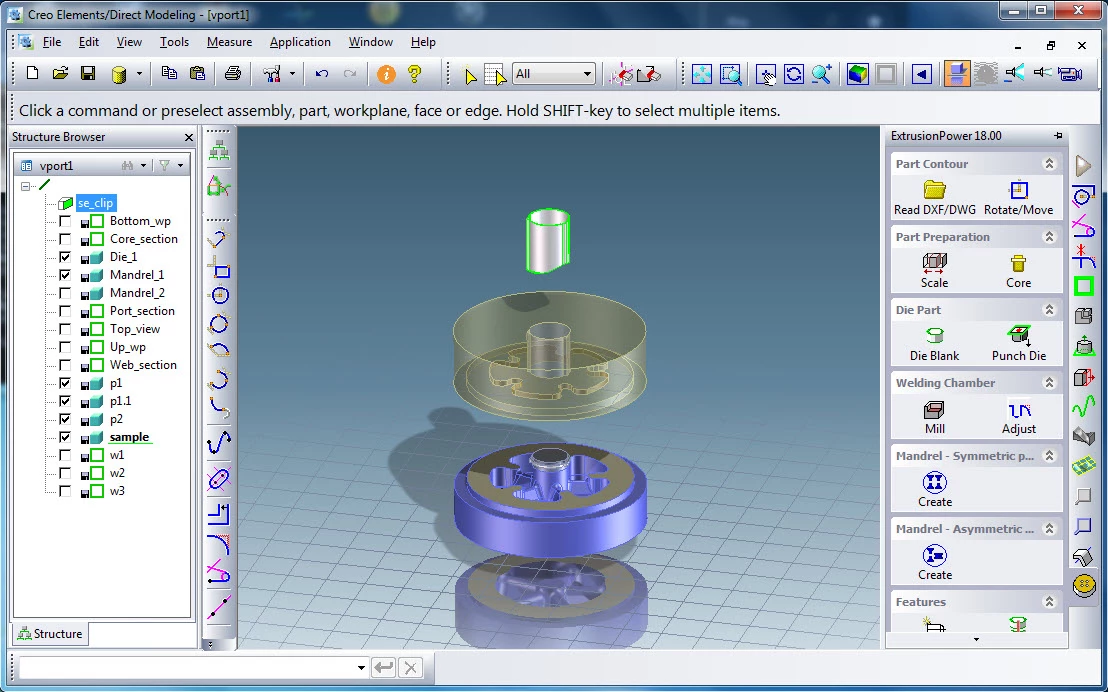Image resolution: width=1108 pixels, height=692 pixels.
Task: Click the Print icon in toolbar
Action: pyautogui.click(x=232, y=74)
